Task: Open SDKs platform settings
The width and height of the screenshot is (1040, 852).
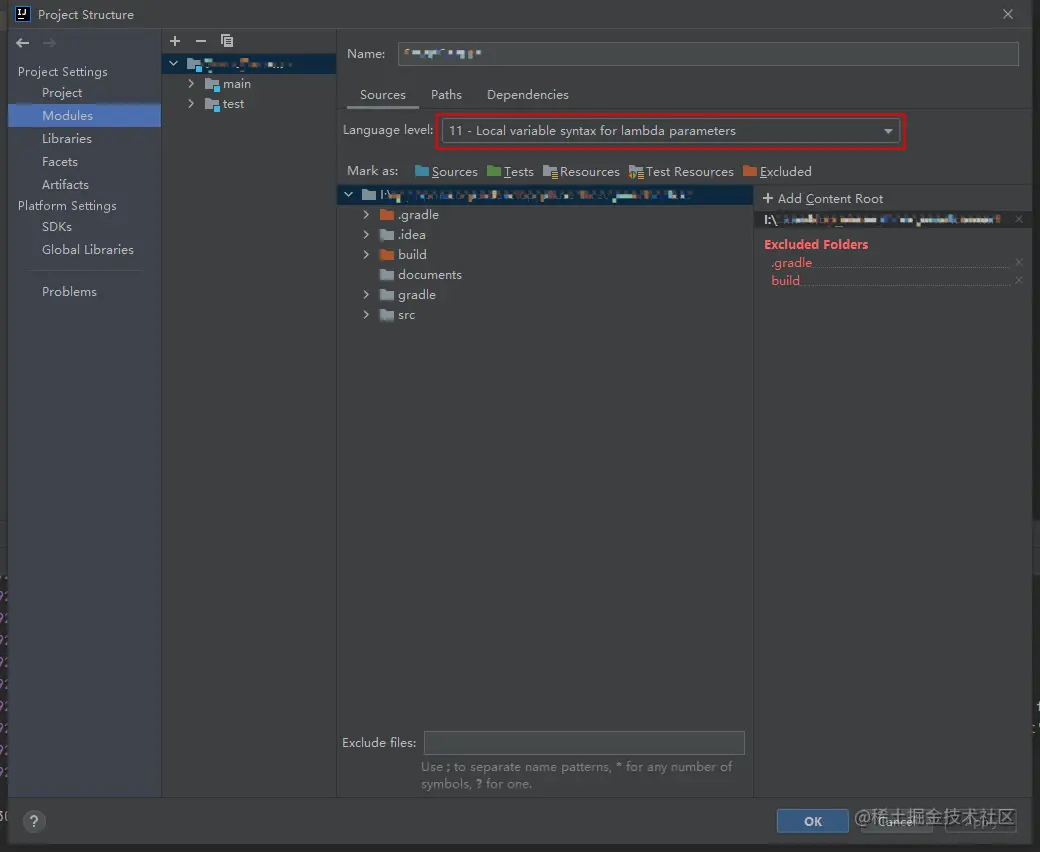Action: click(57, 227)
